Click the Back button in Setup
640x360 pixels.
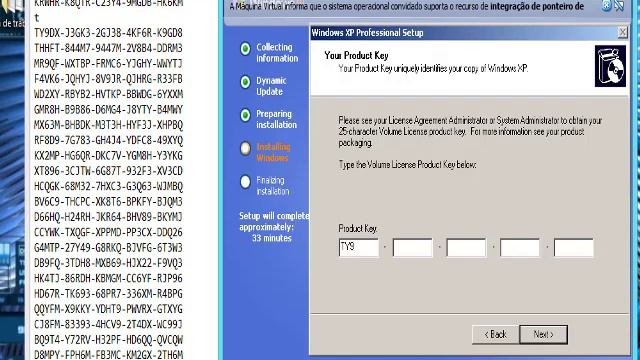coord(496,334)
